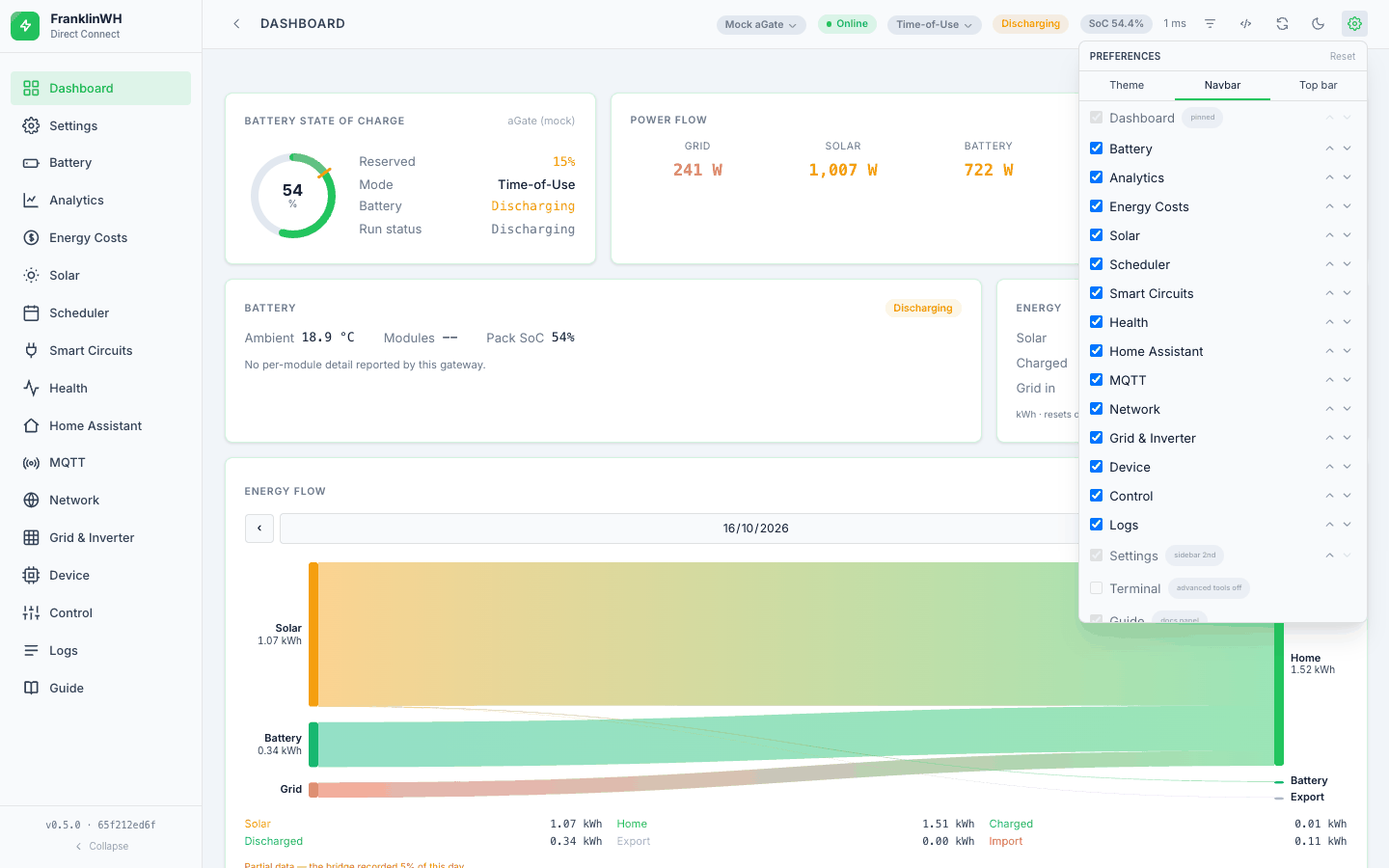Open Network globe icon in the sidebar
The height and width of the screenshot is (868, 1389).
click(x=31, y=501)
